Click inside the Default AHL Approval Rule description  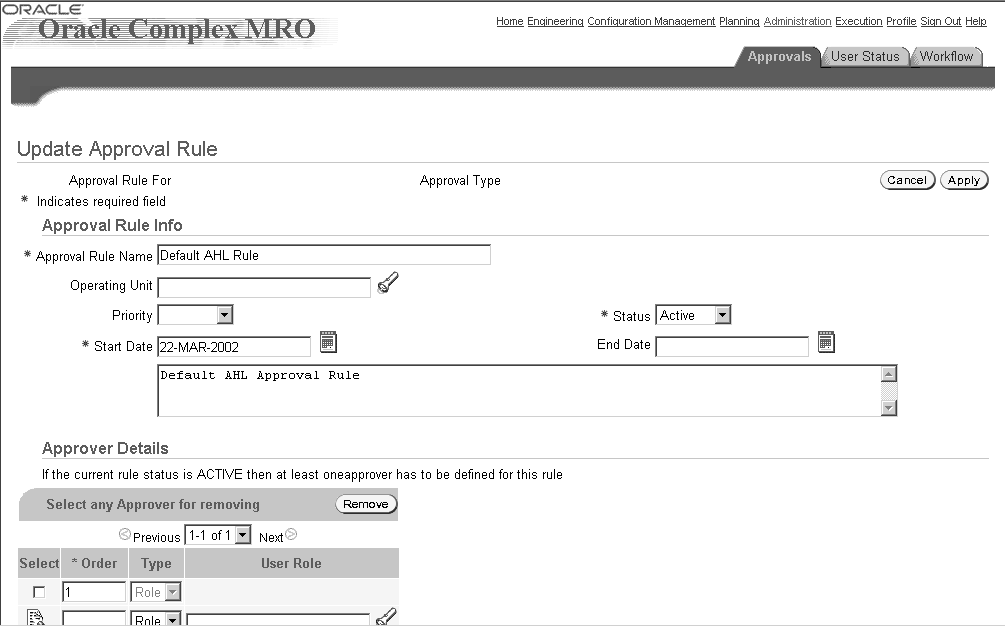(520, 391)
